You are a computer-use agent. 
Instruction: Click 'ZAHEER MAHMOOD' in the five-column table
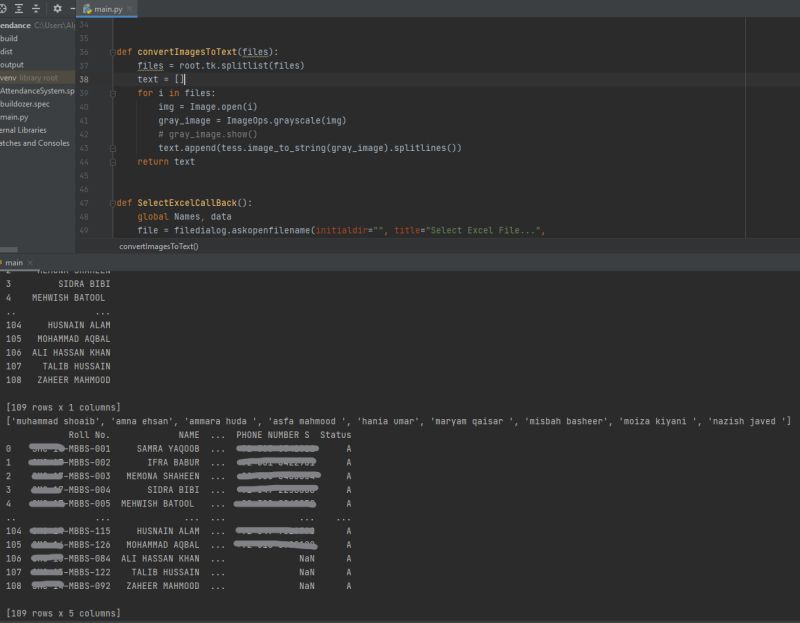click(x=163, y=586)
